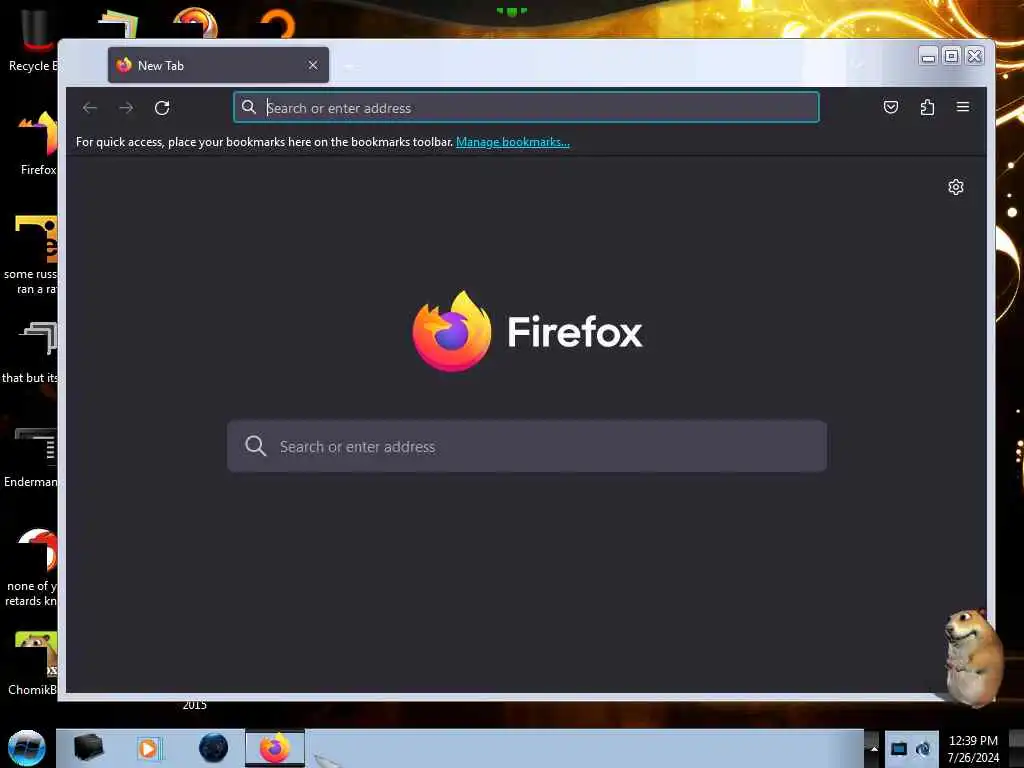Select the Firefox desktop shortcut
The width and height of the screenshot is (1024, 768).
(37, 143)
